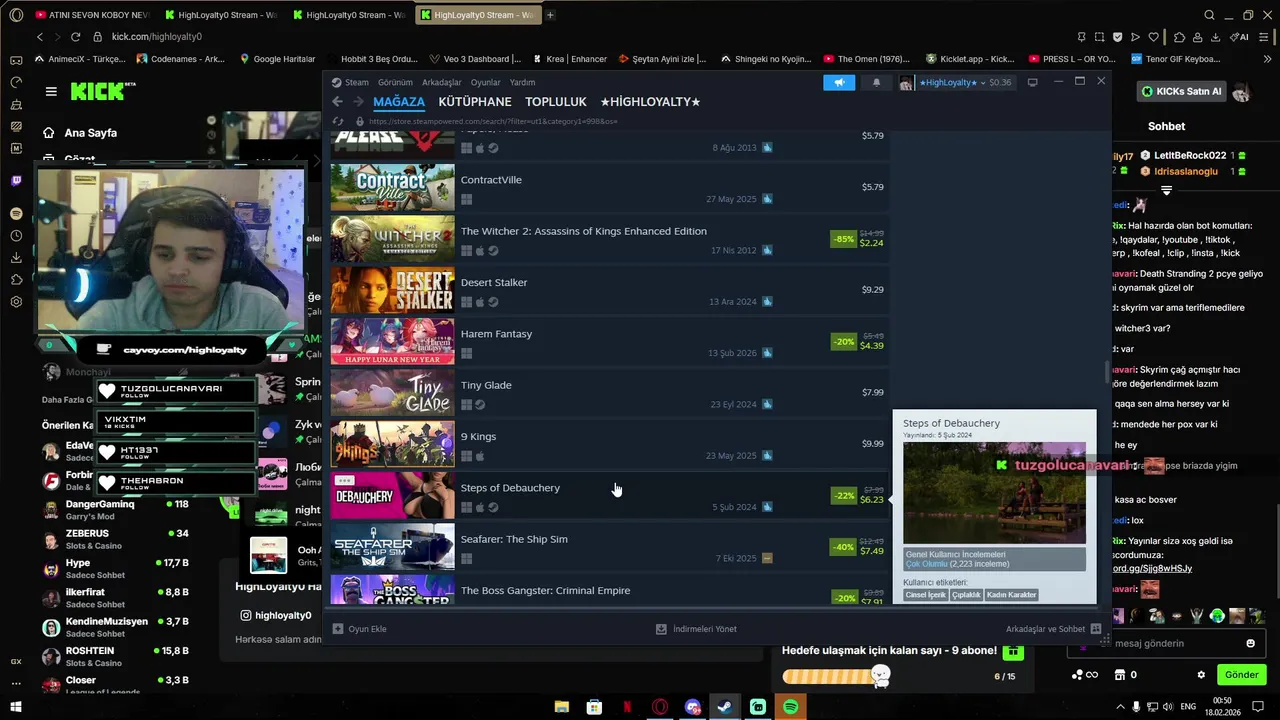Switch Steam to Big Picture mode
This screenshot has height=720, width=1280.
coord(1032,82)
